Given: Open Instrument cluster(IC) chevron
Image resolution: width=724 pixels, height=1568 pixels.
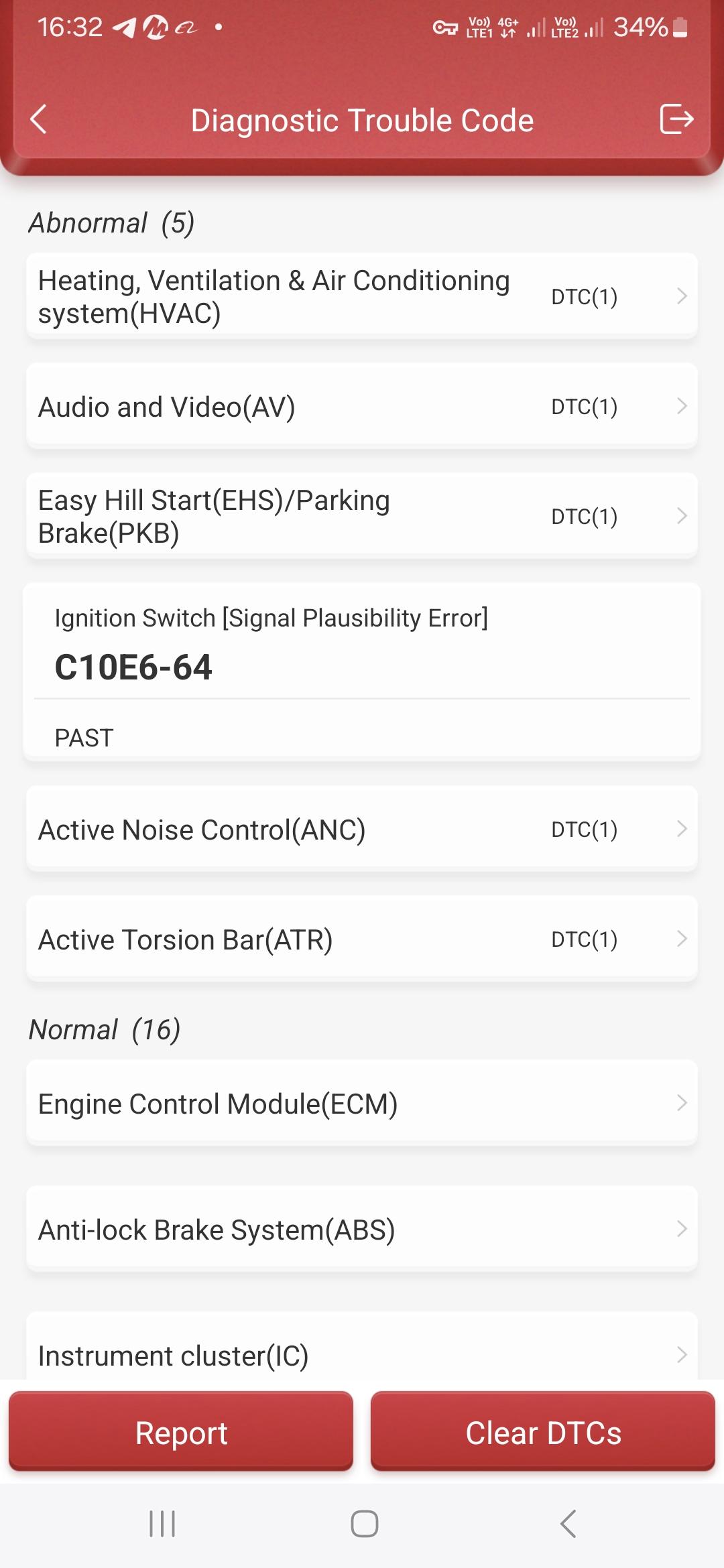Looking at the screenshot, I should (x=682, y=1355).
